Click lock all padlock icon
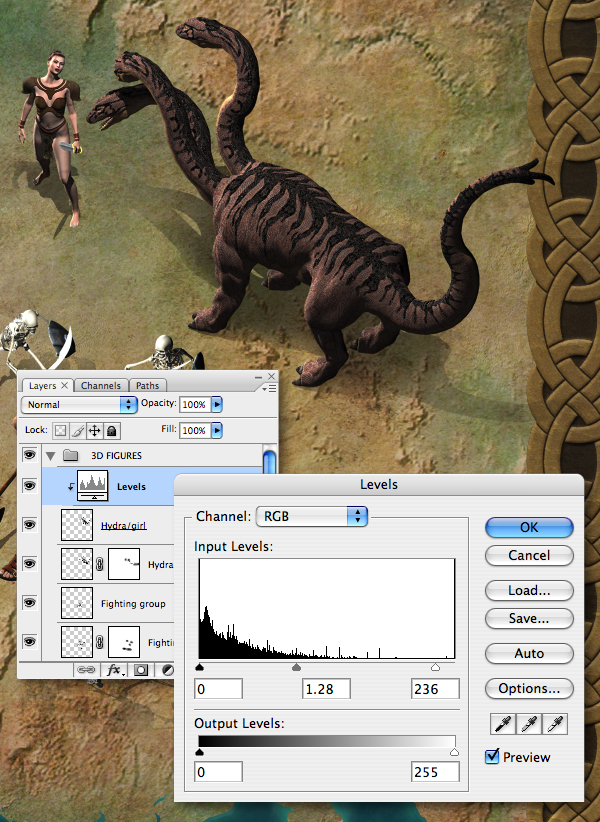The image size is (600, 822). (111, 431)
